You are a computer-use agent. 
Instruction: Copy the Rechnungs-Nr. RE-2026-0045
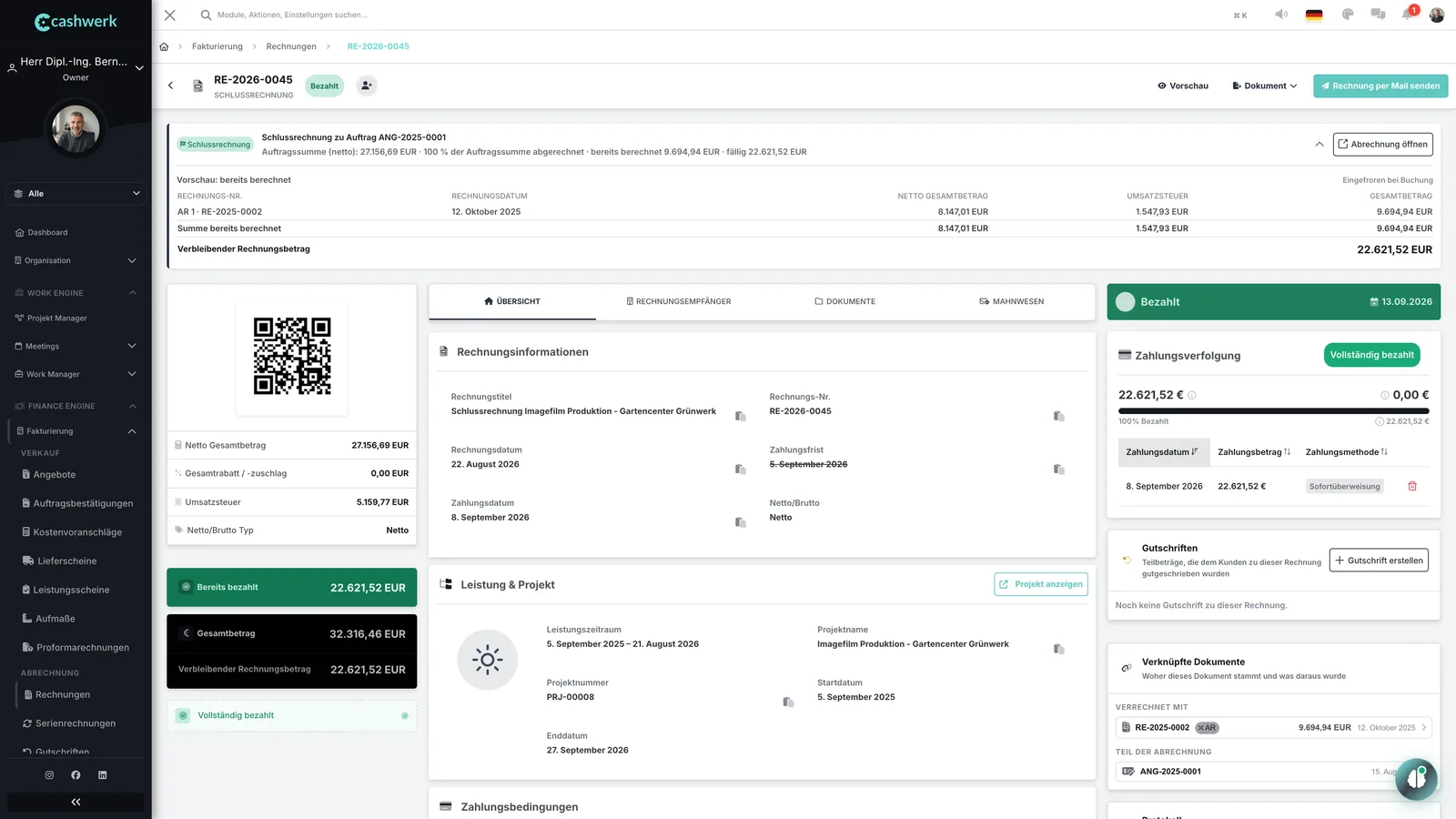coord(1059,416)
